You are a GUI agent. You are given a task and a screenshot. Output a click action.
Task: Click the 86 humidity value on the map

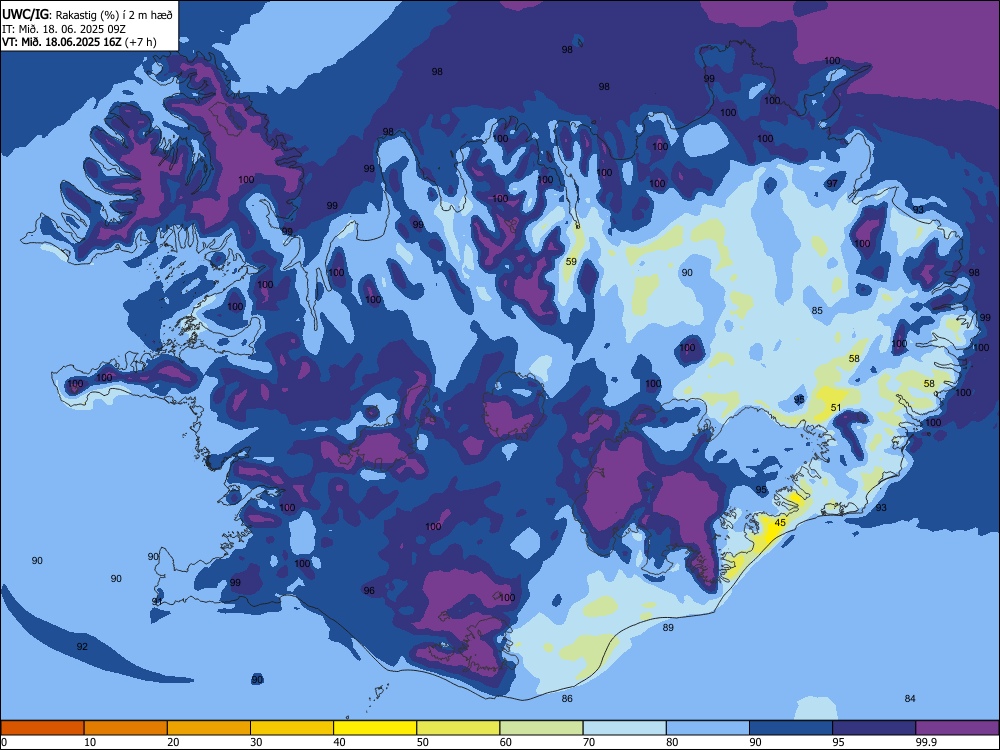click(x=567, y=698)
